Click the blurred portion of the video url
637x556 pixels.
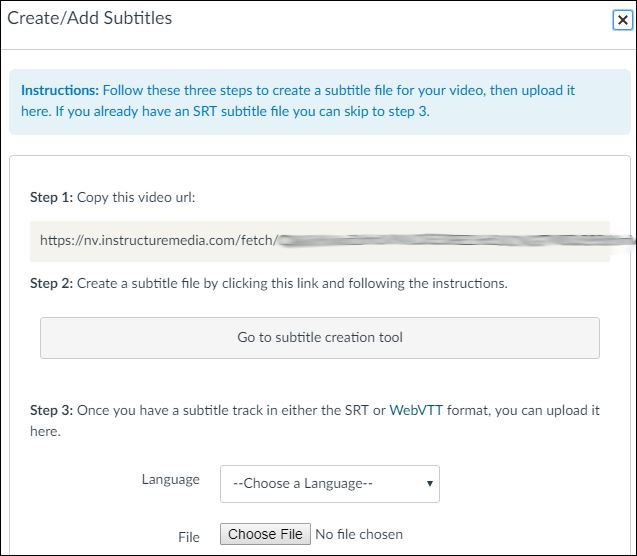(x=450, y=241)
